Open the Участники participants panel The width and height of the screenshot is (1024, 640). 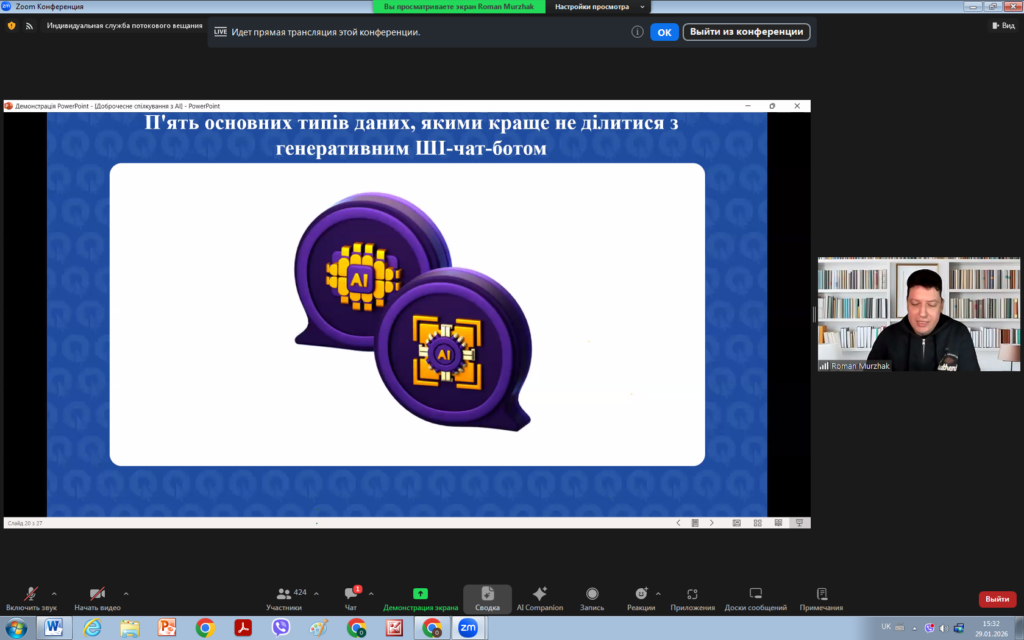284,597
